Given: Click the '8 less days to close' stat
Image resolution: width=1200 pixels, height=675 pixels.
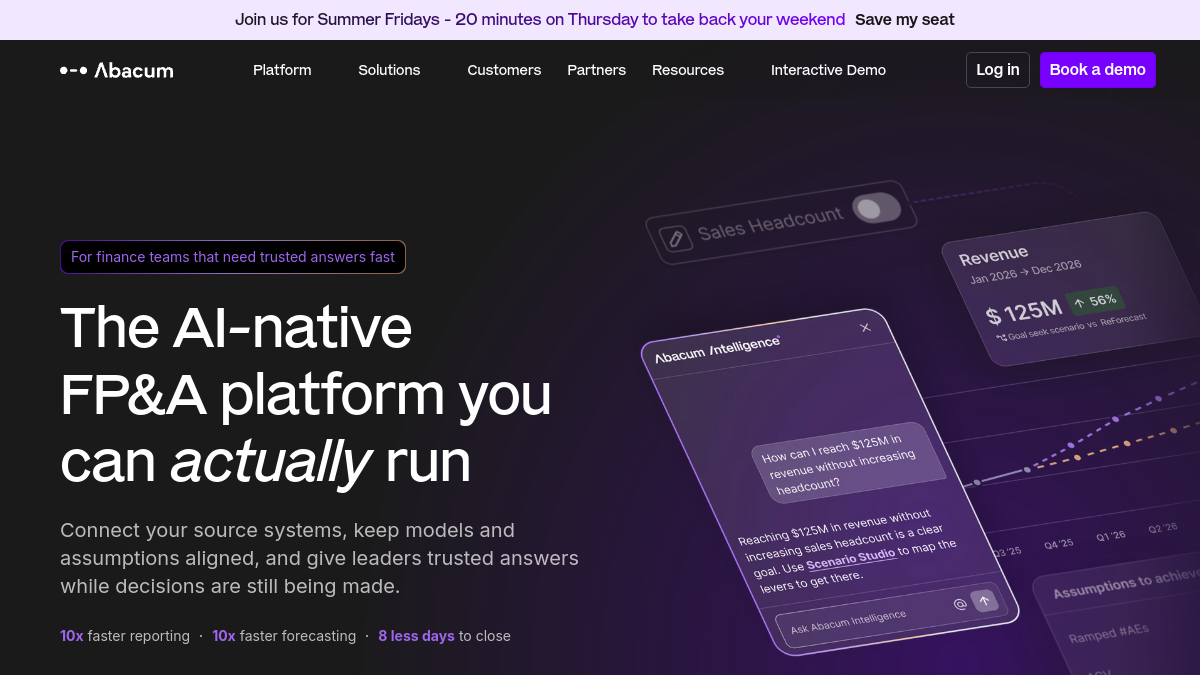Looking at the screenshot, I should pyautogui.click(x=444, y=636).
